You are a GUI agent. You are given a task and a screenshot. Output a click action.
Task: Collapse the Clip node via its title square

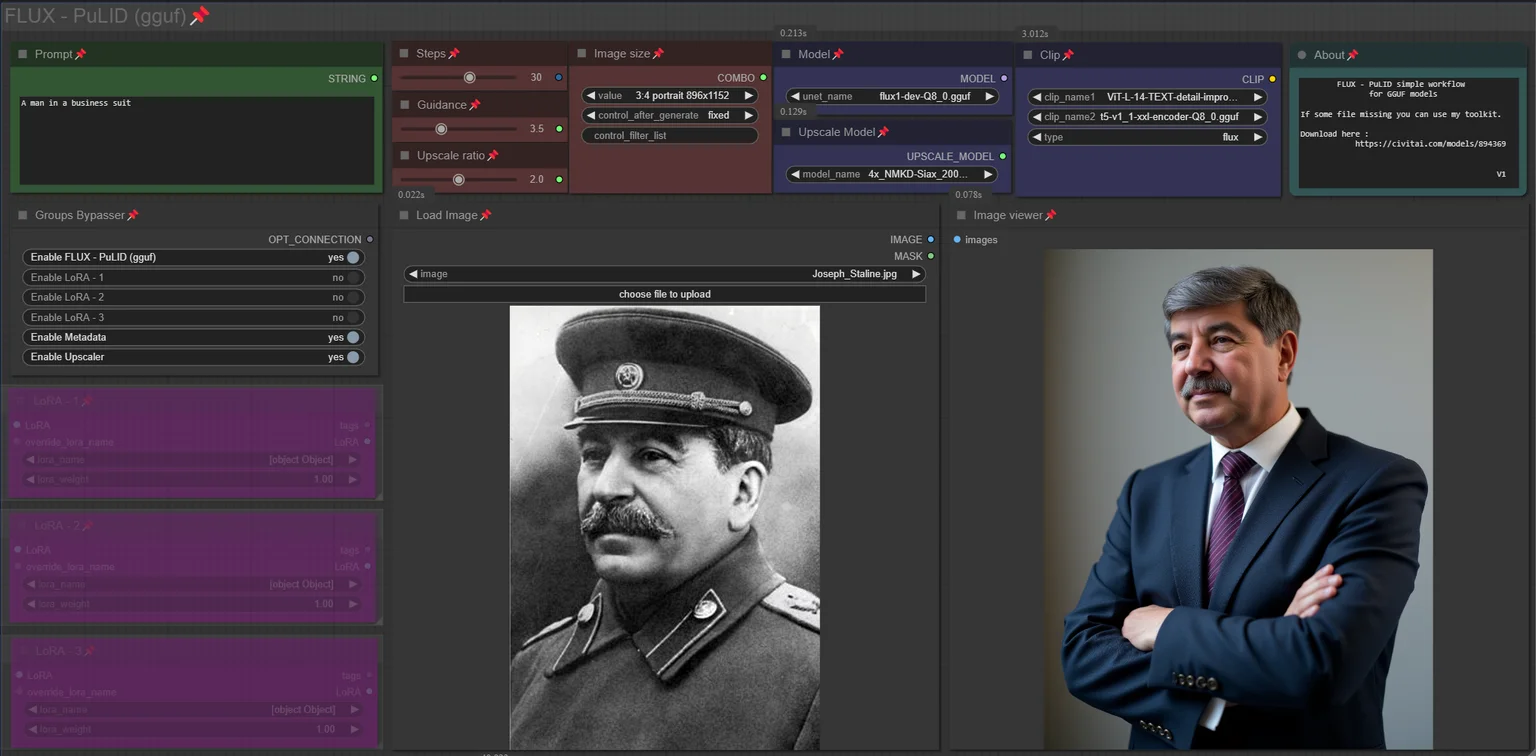click(x=1028, y=55)
